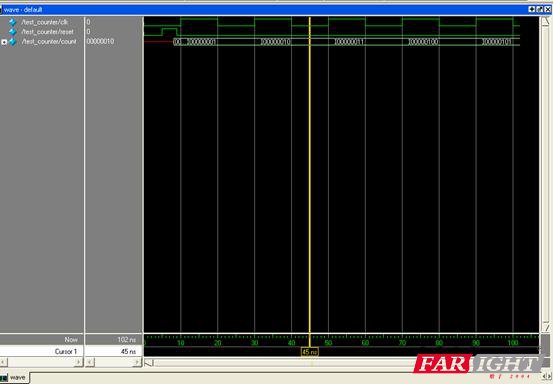Click the count value 00000010 in values column
This screenshot has width=553, height=384.
coord(100,42)
